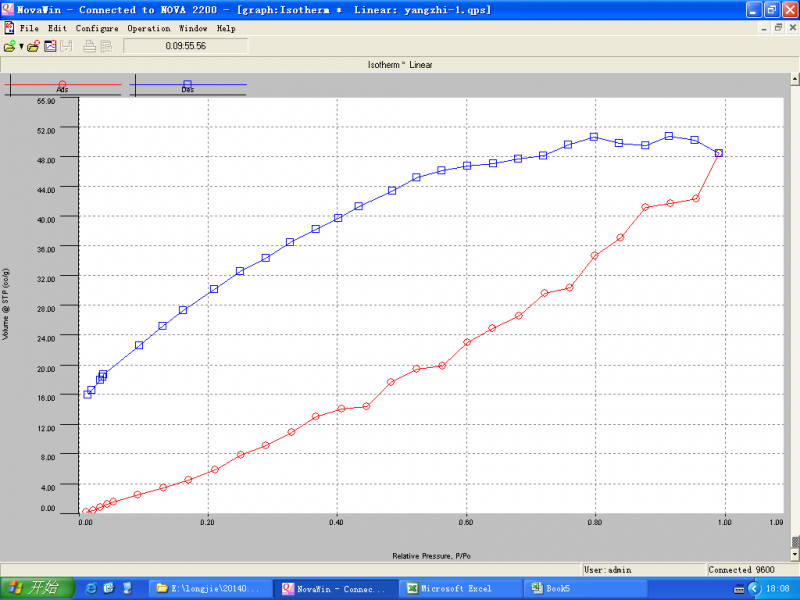Click the keyboard language tray icon
The width and height of the screenshot is (800, 600).
pos(738,589)
